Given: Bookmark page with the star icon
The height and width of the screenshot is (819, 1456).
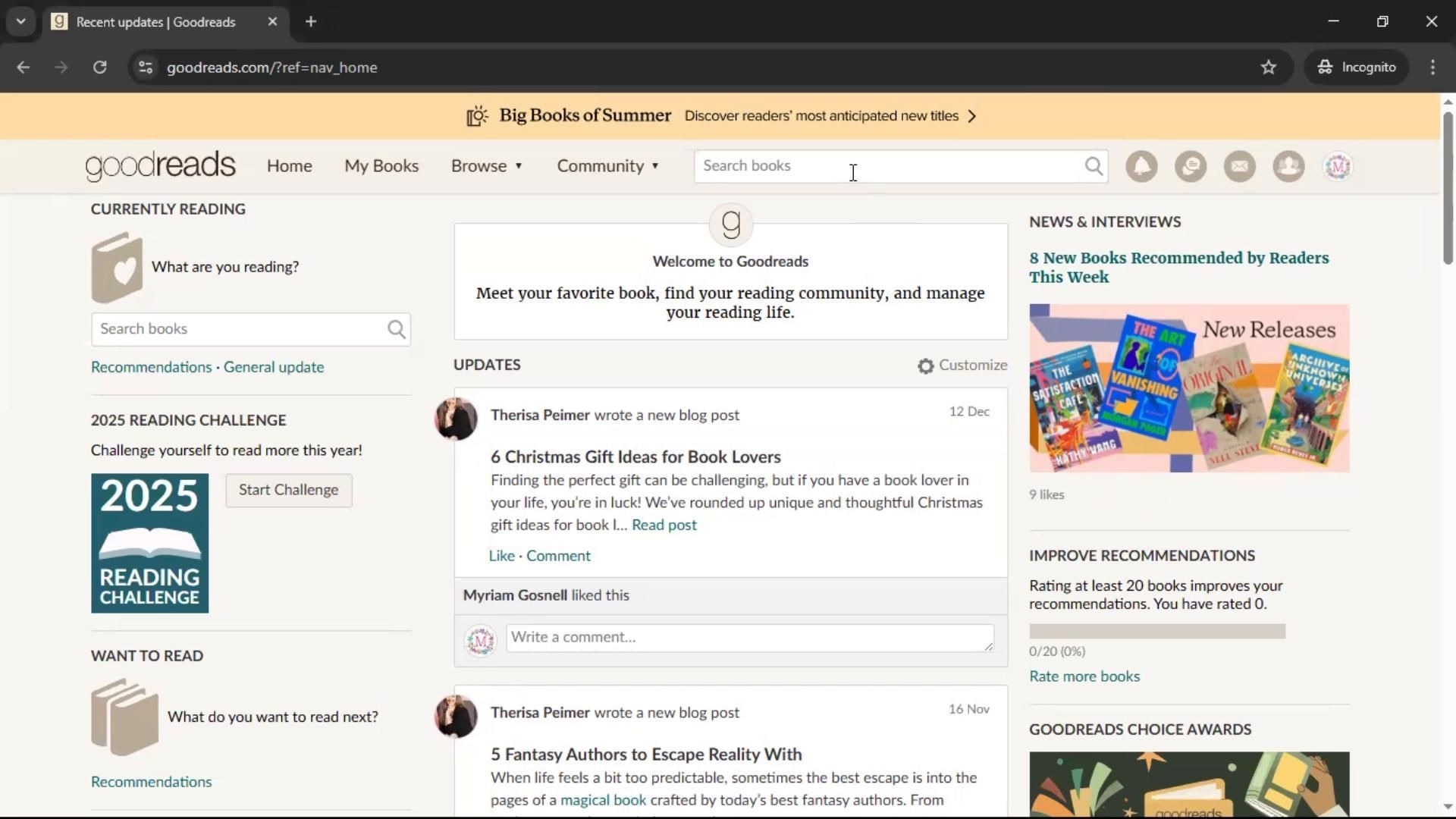Looking at the screenshot, I should pos(1269,67).
